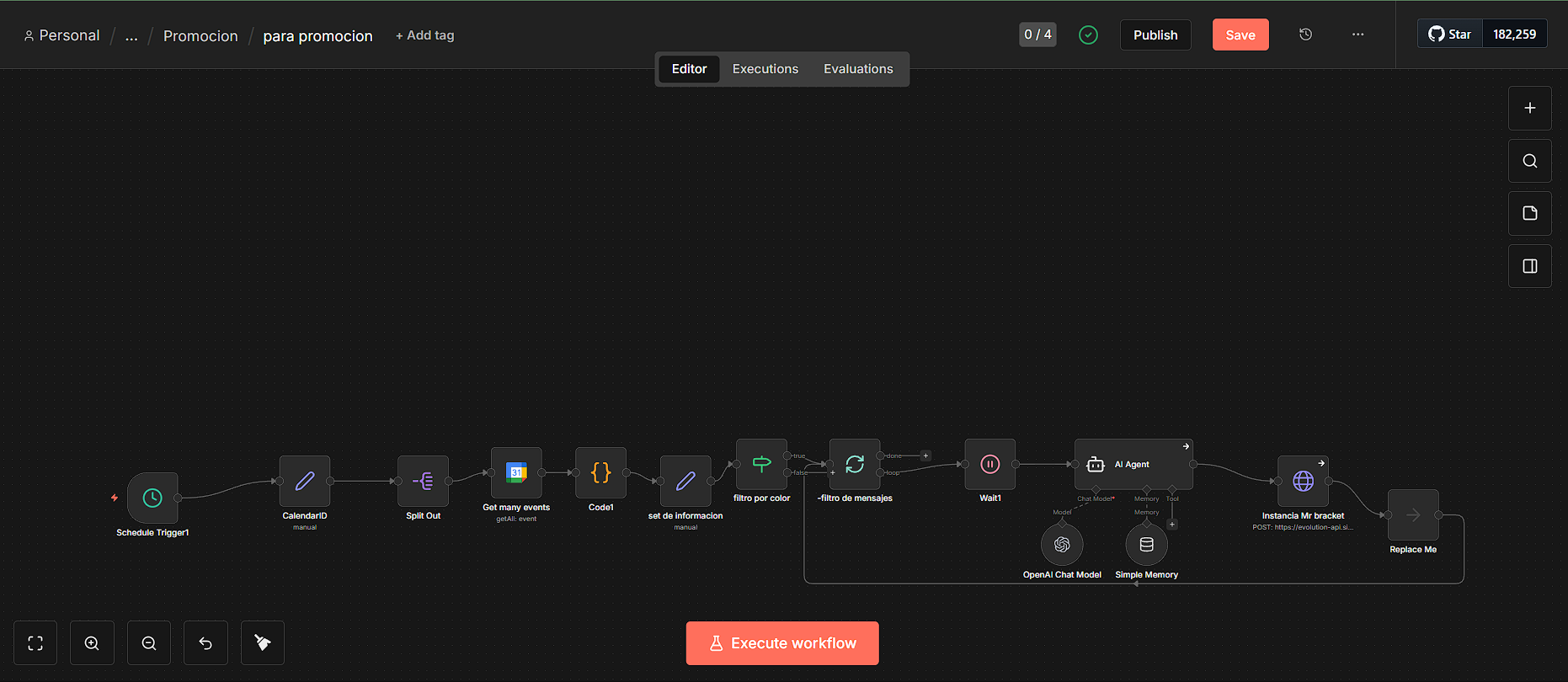Viewport: 1568px width, 682px height.
Task: Click the add node plus button
Action: pyautogui.click(x=1530, y=108)
